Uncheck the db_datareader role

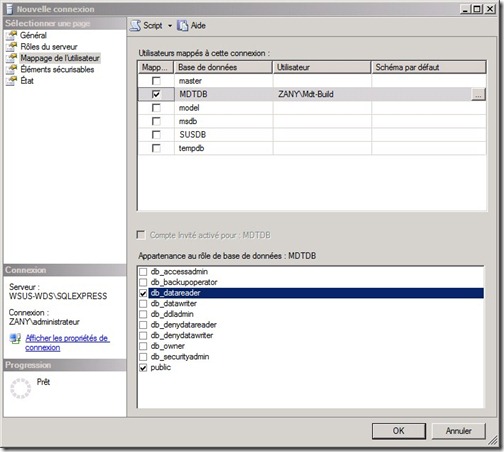tap(143, 293)
